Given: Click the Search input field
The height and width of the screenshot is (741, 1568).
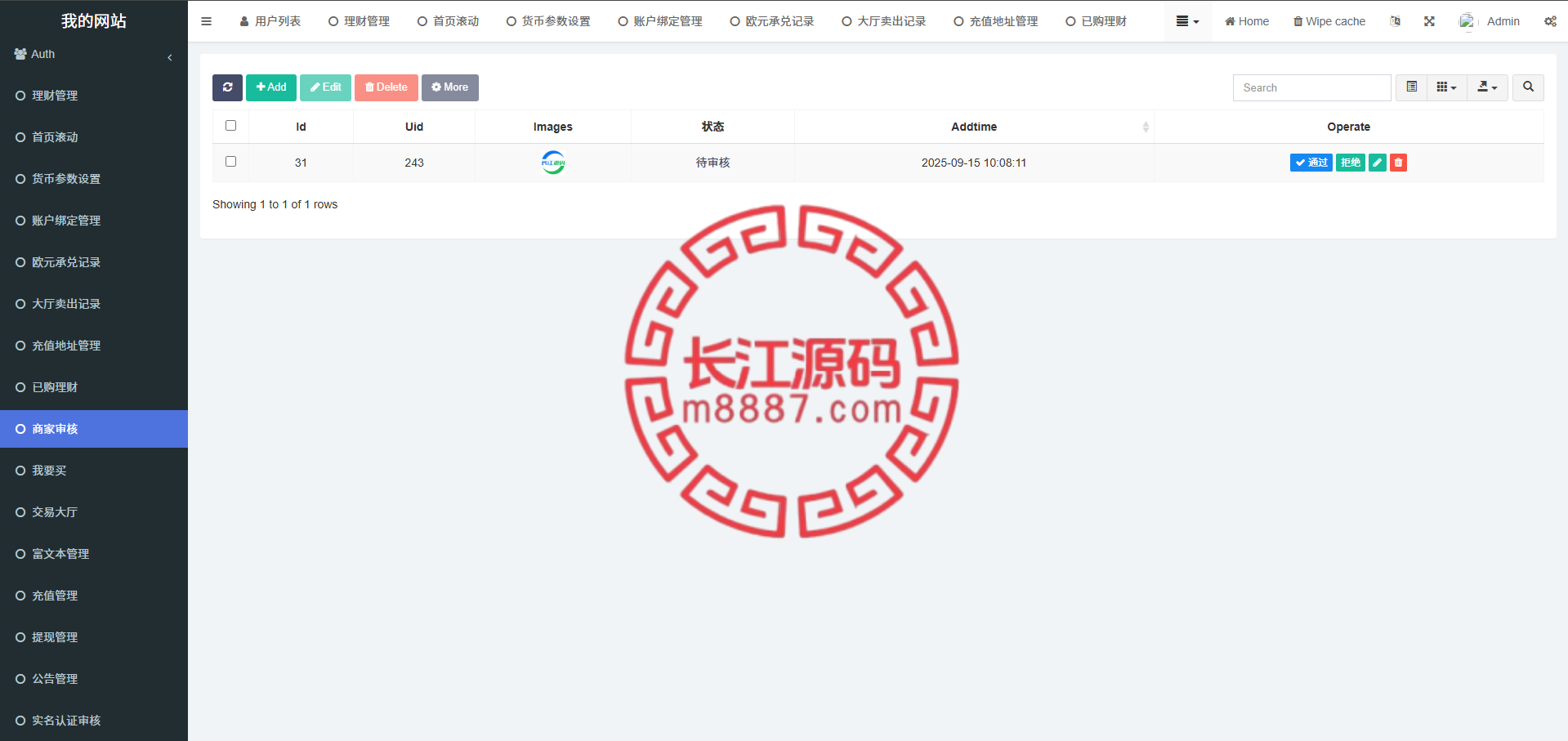Looking at the screenshot, I should click(x=1311, y=87).
